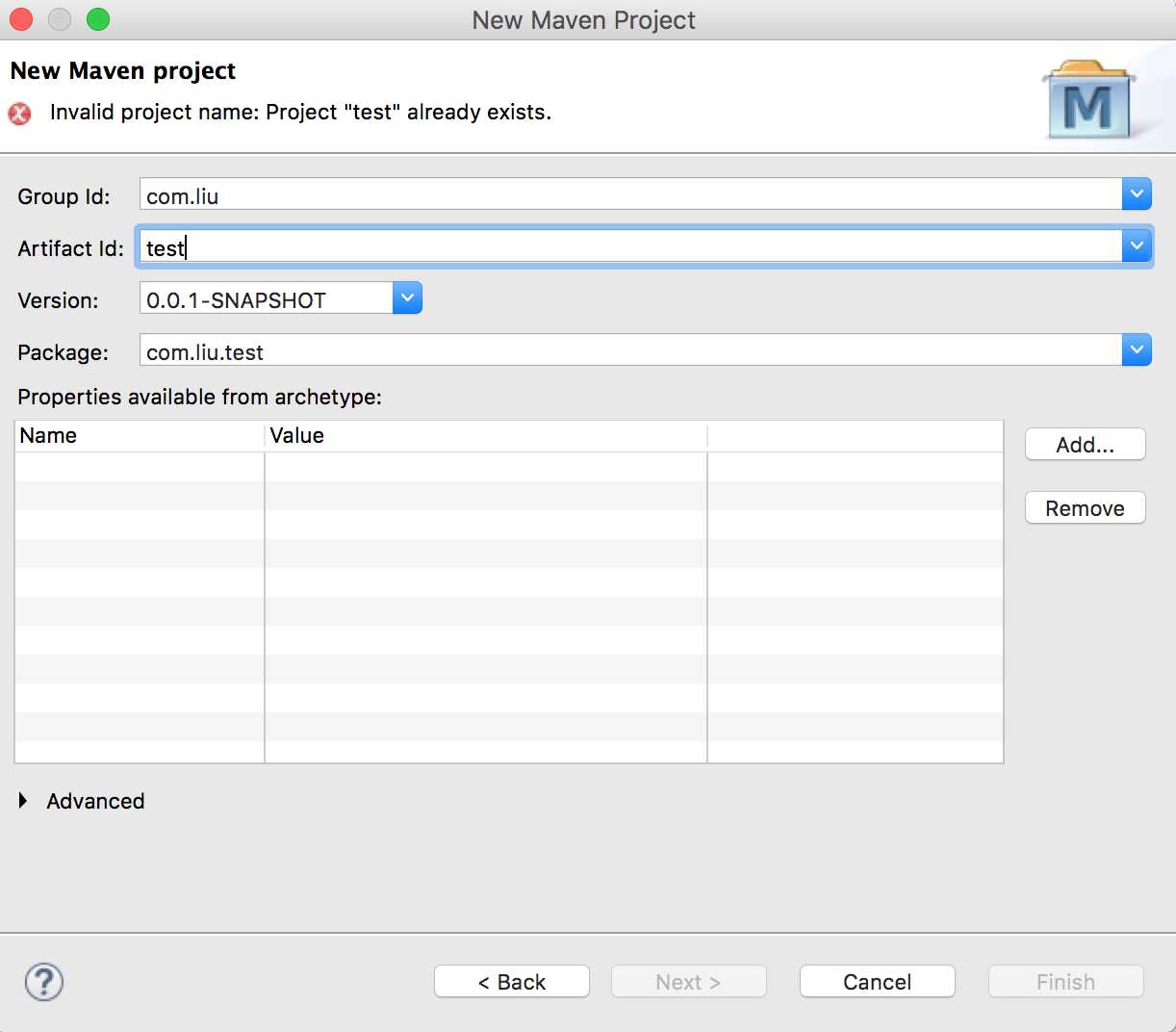Click the Remove button
The image size is (1176, 1032).
(1086, 508)
